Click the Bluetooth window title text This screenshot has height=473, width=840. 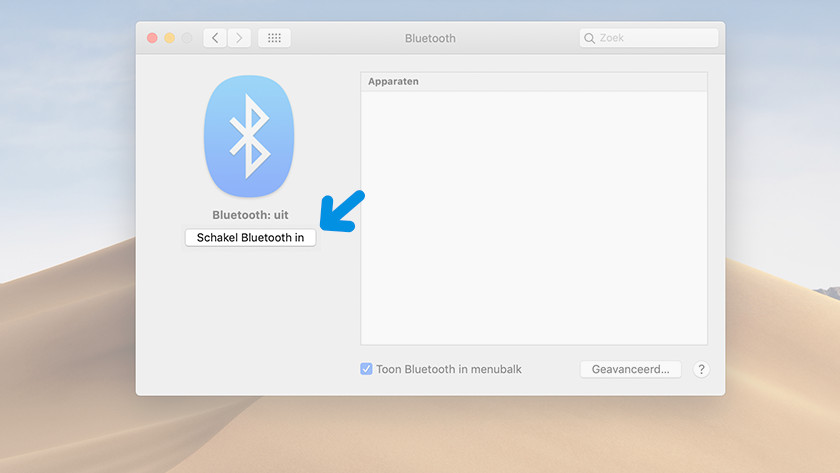[430, 38]
